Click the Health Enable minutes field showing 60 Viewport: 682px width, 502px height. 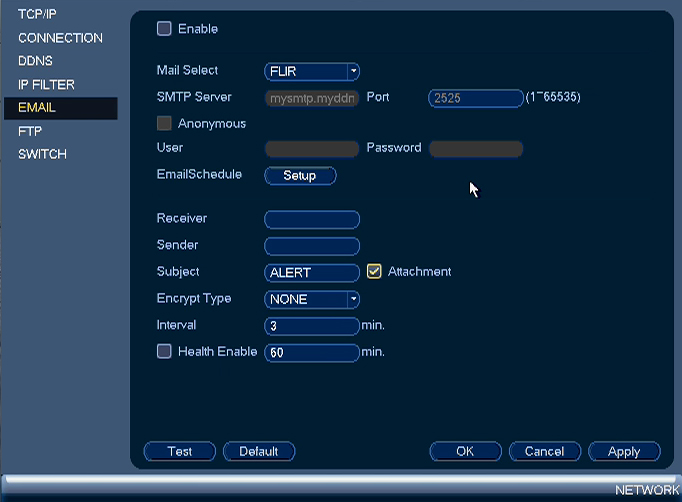(312, 353)
